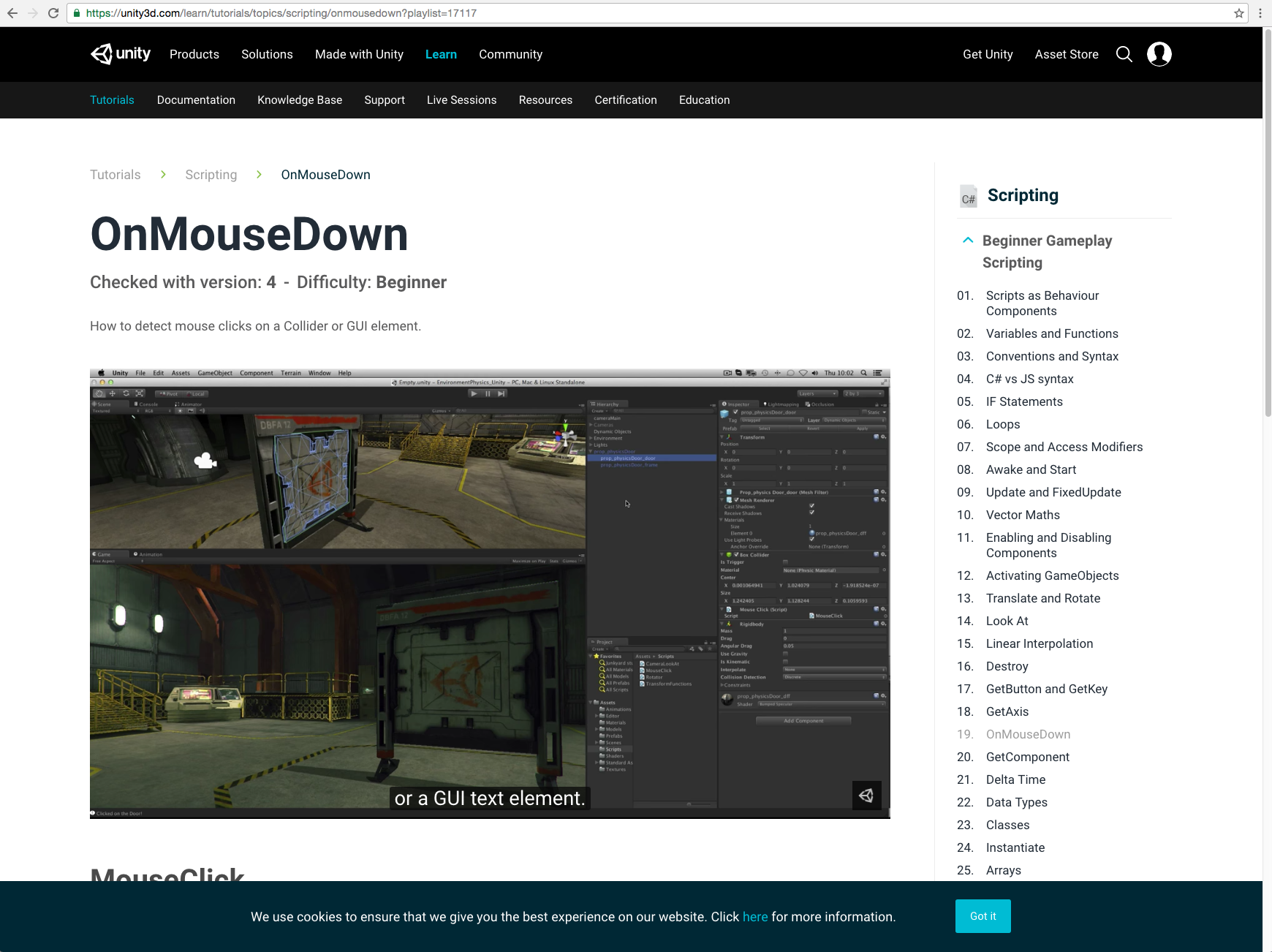Open the Scripting playlist heading
The width and height of the screenshot is (1272, 952).
point(1023,195)
